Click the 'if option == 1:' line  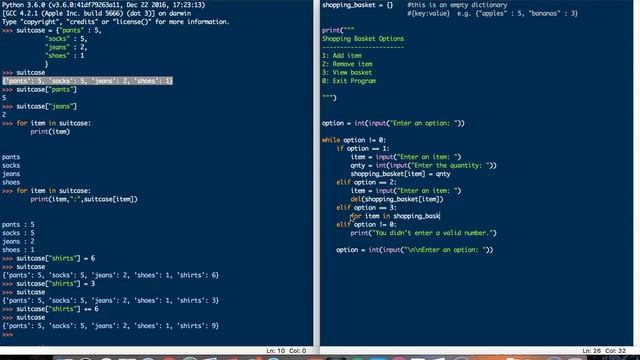[363, 149]
